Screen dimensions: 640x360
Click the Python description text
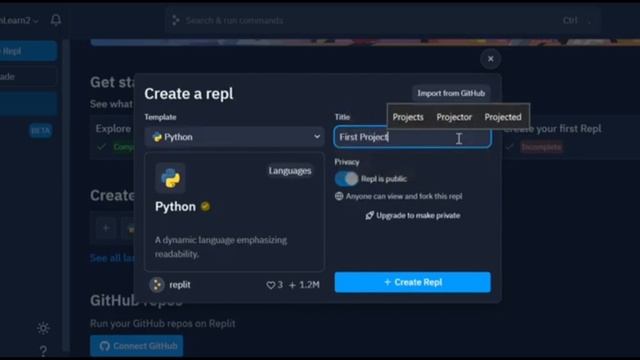pos(221,247)
